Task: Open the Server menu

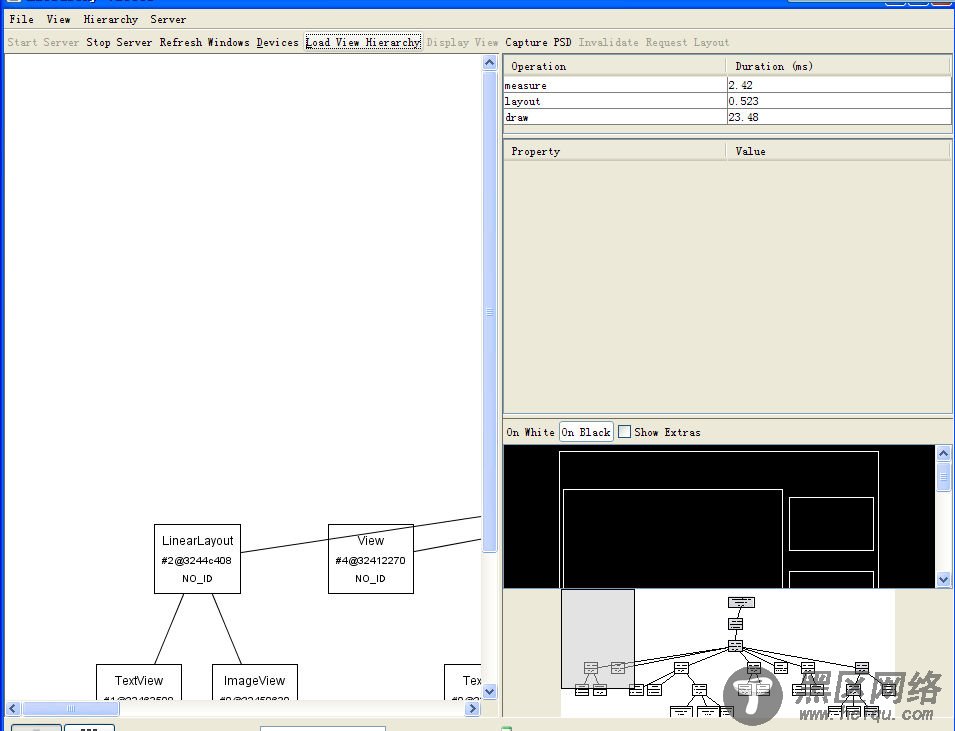Action: coord(168,19)
